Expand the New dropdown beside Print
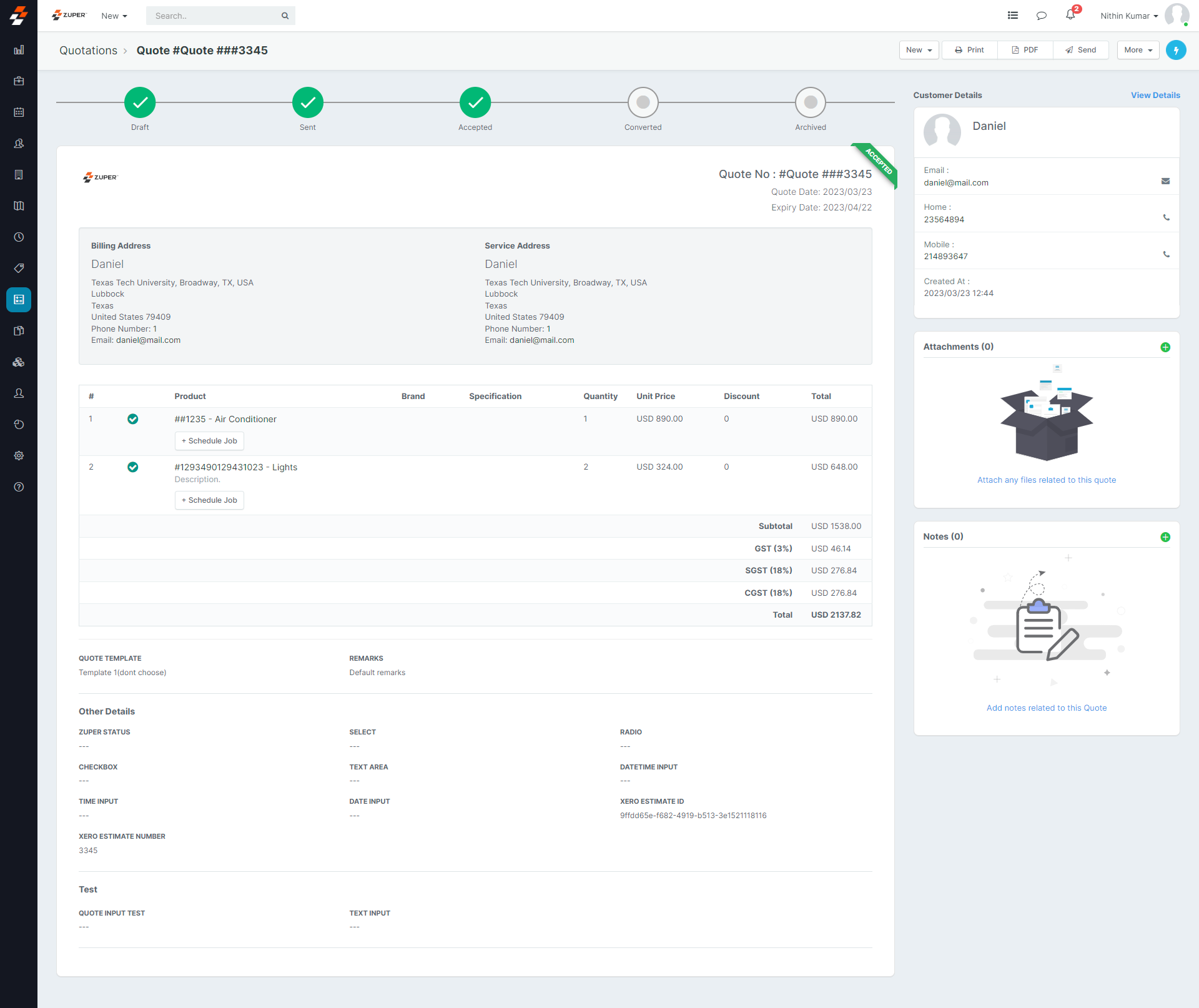1199x1008 pixels. tap(919, 50)
